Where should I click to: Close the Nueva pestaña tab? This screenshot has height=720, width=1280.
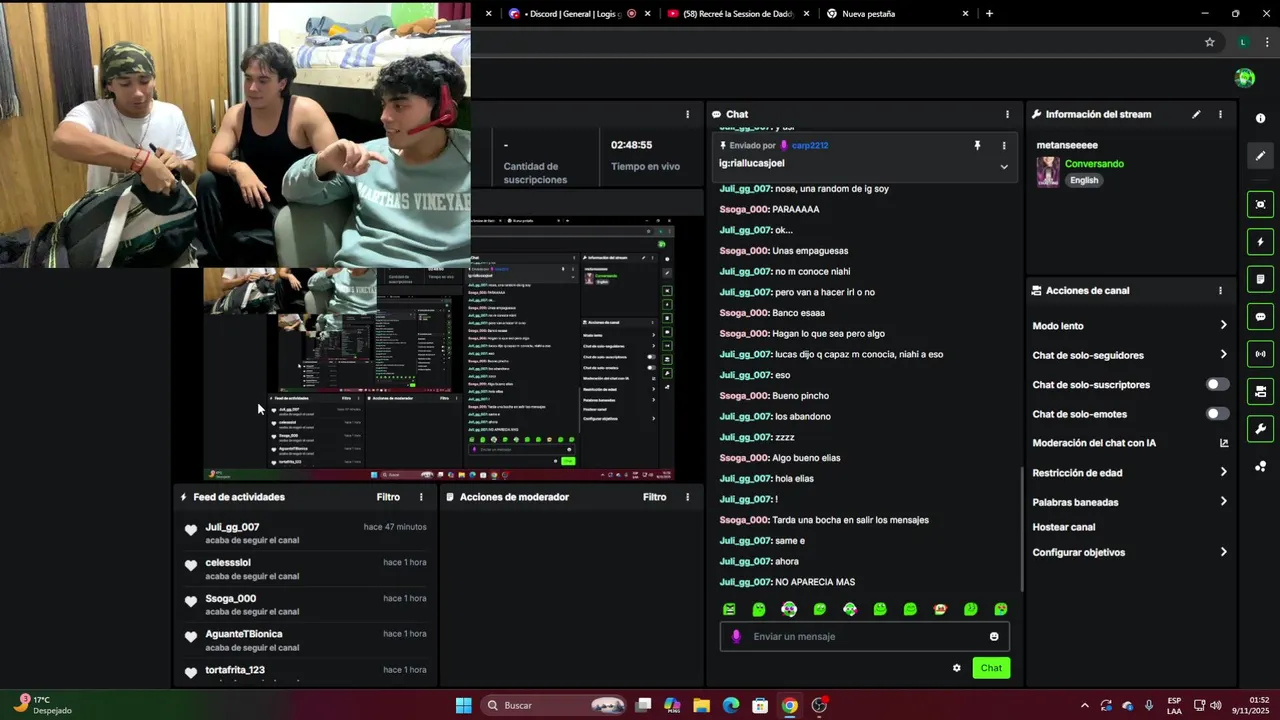click(965, 14)
